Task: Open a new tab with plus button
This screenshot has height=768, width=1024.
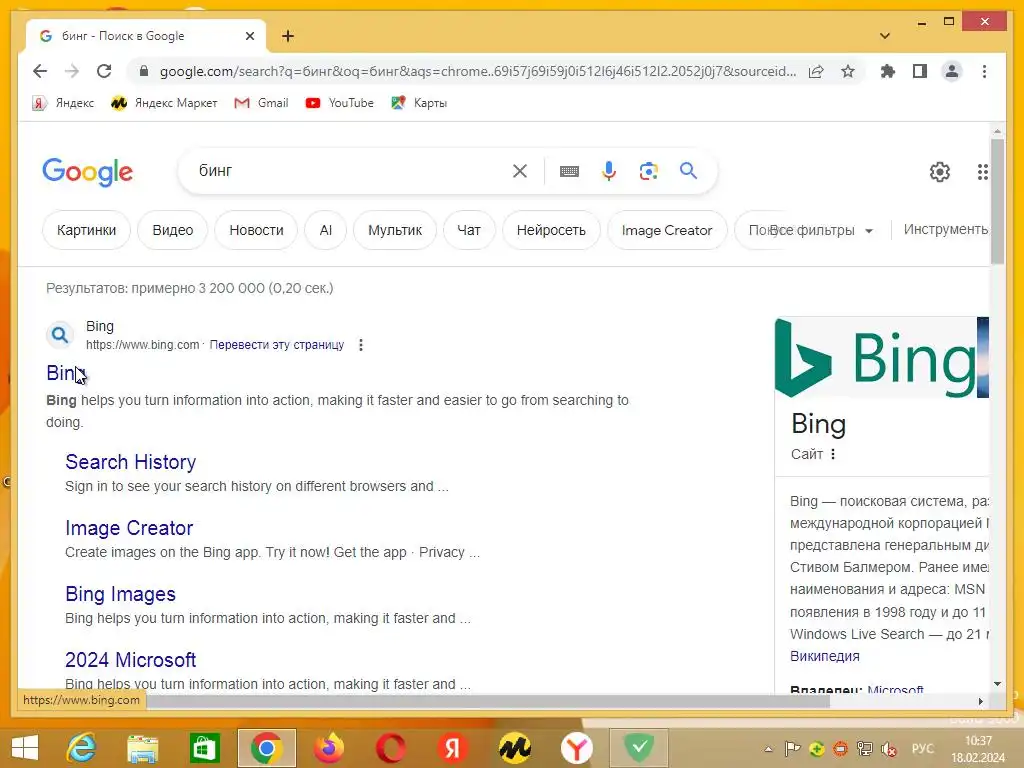Action: pyautogui.click(x=288, y=36)
